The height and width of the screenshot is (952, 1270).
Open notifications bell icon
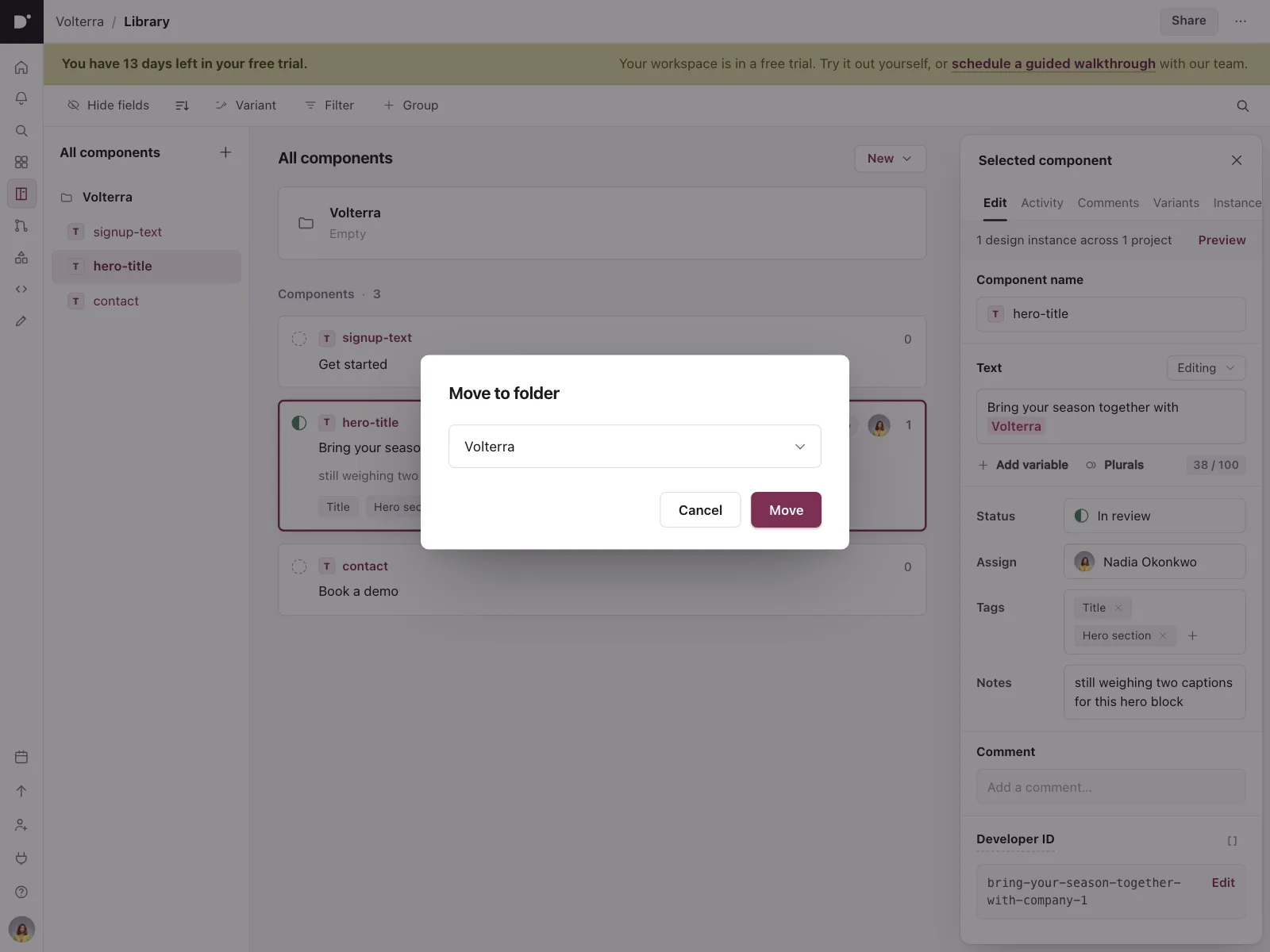pyautogui.click(x=21, y=98)
